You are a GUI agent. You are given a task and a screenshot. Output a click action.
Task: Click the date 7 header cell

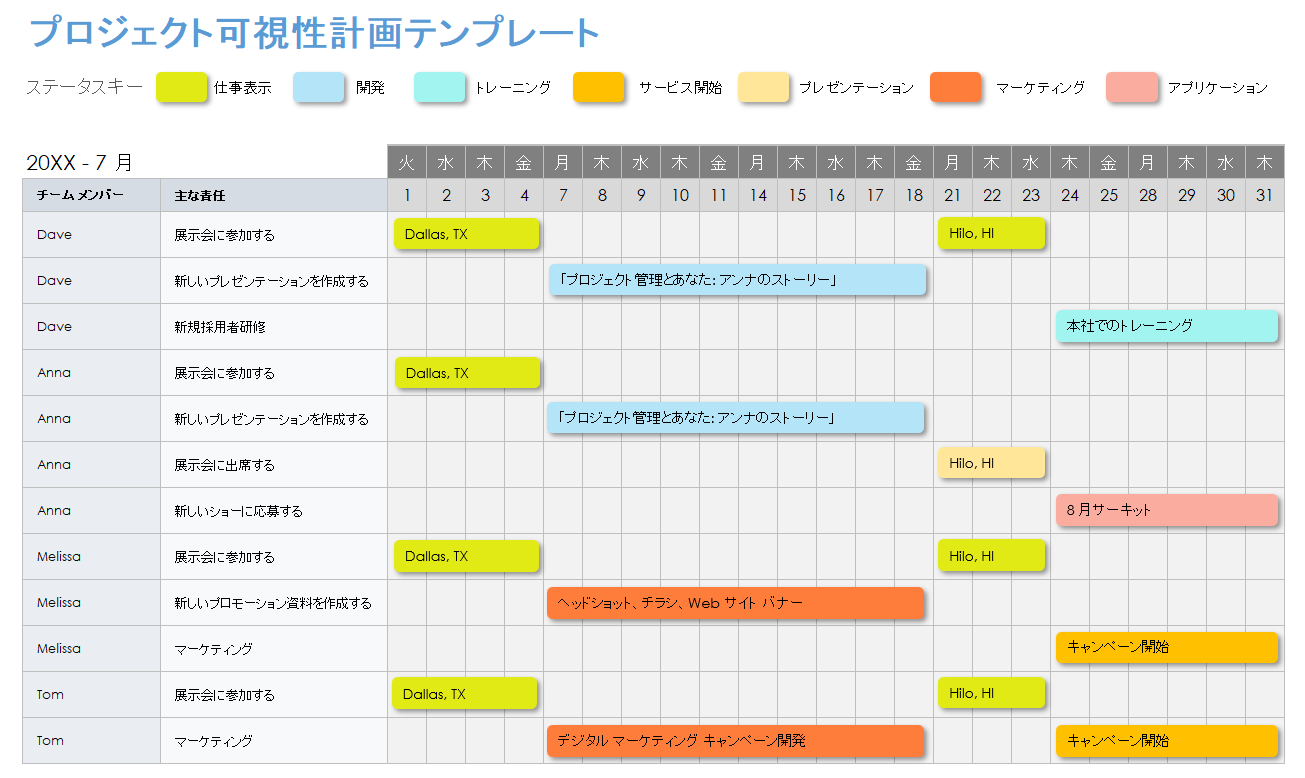point(563,195)
